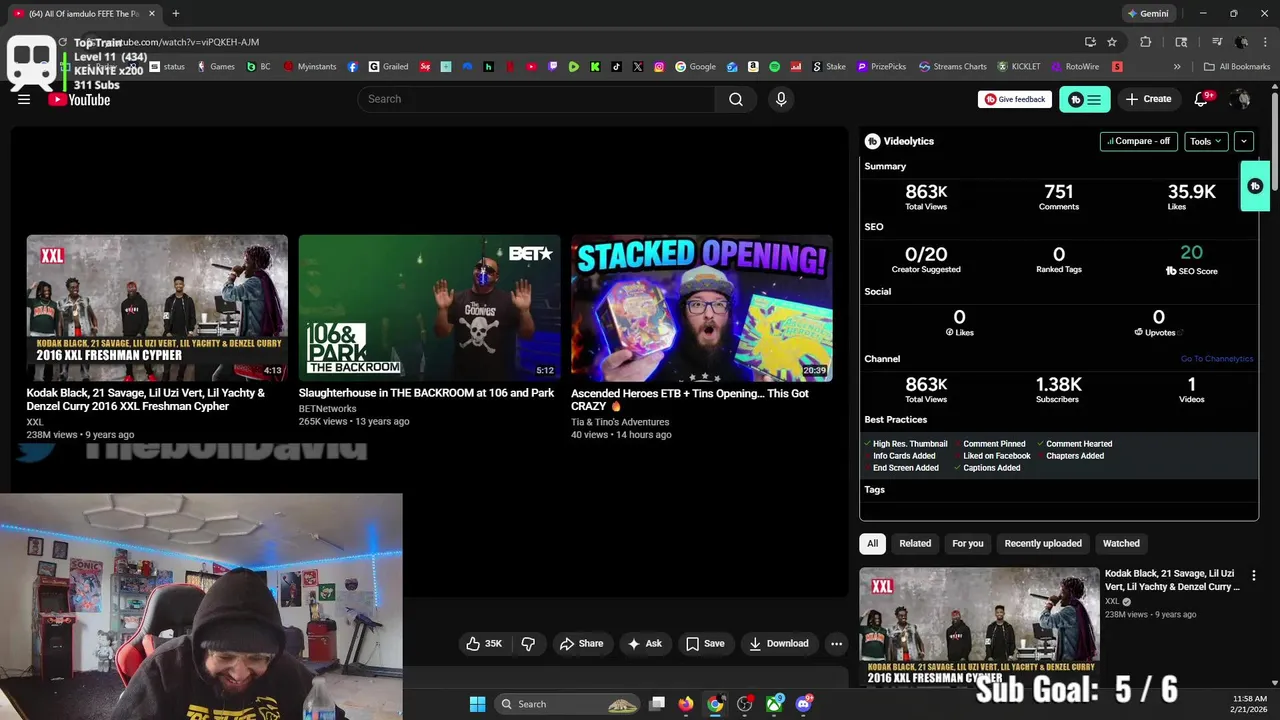Toggle the TubeBuddy menu button
Viewport: 1280px width, 720px height.
[x=1085, y=99]
